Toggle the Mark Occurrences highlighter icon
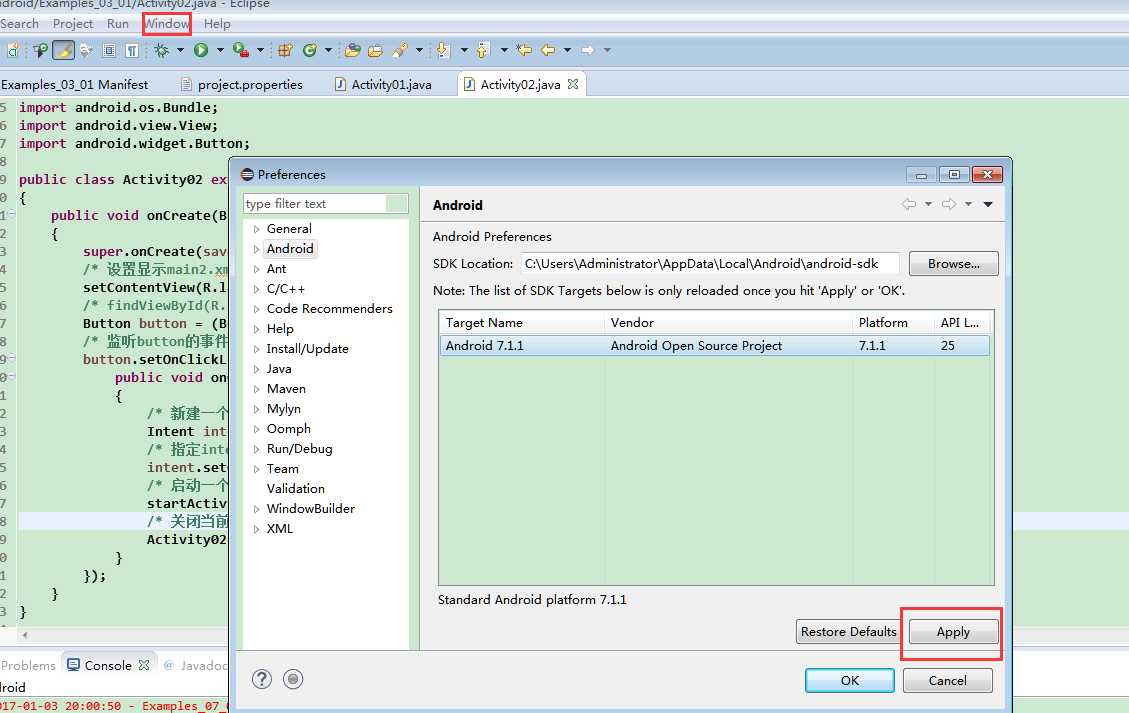Screen dimensions: 1129x713 [x=63, y=50]
